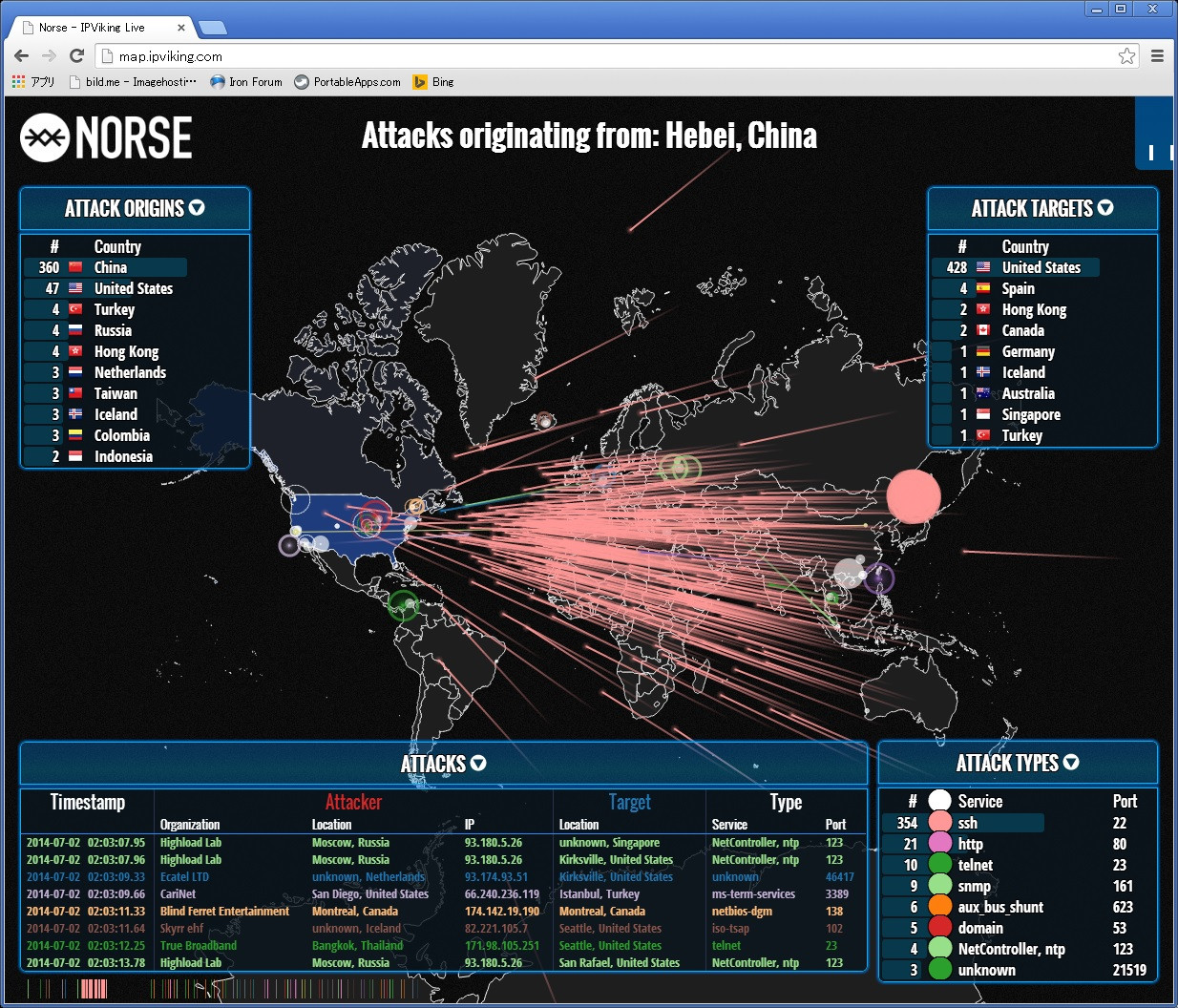The height and width of the screenshot is (1008, 1178).
Task: Click the CariNet organization entry
Action: point(178,894)
